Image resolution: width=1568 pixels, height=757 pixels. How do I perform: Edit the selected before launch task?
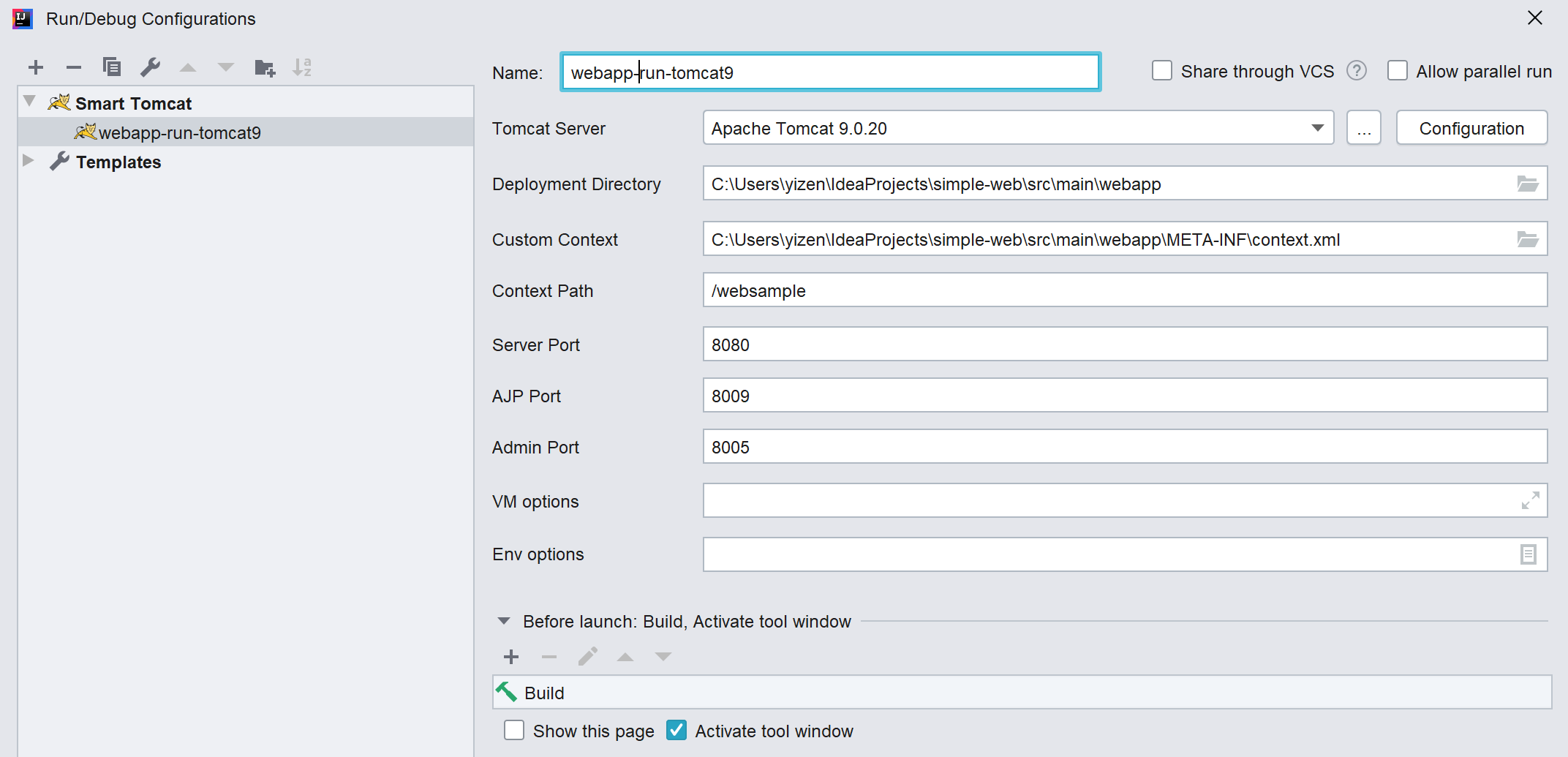point(588,656)
